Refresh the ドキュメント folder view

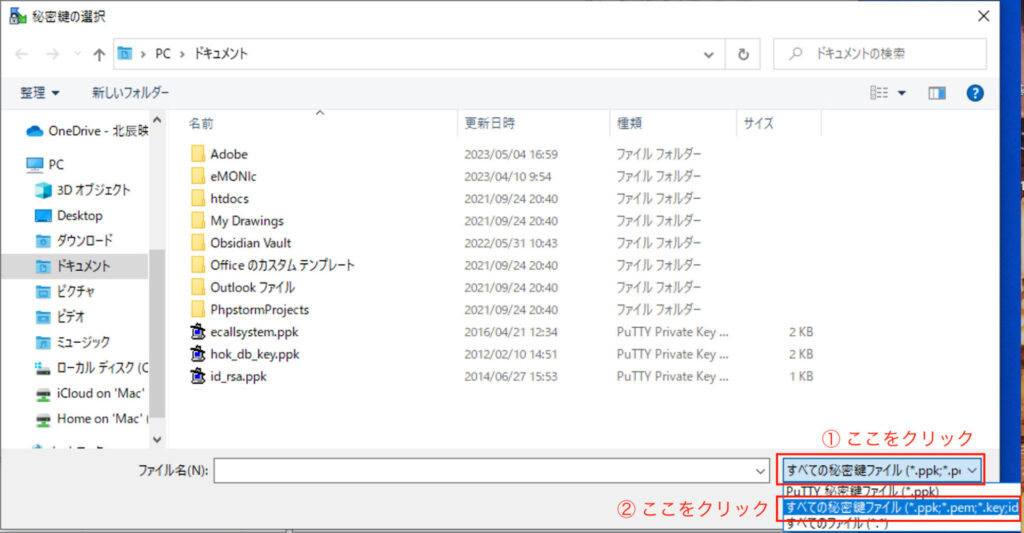(743, 54)
